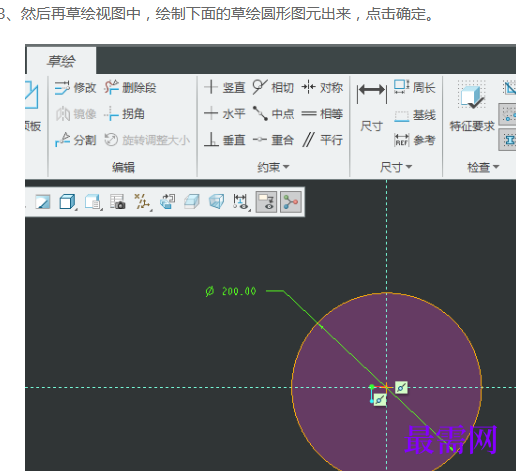This screenshot has height=471, width=516.
Task: Select the 分割 divide tool
Action: [75, 140]
